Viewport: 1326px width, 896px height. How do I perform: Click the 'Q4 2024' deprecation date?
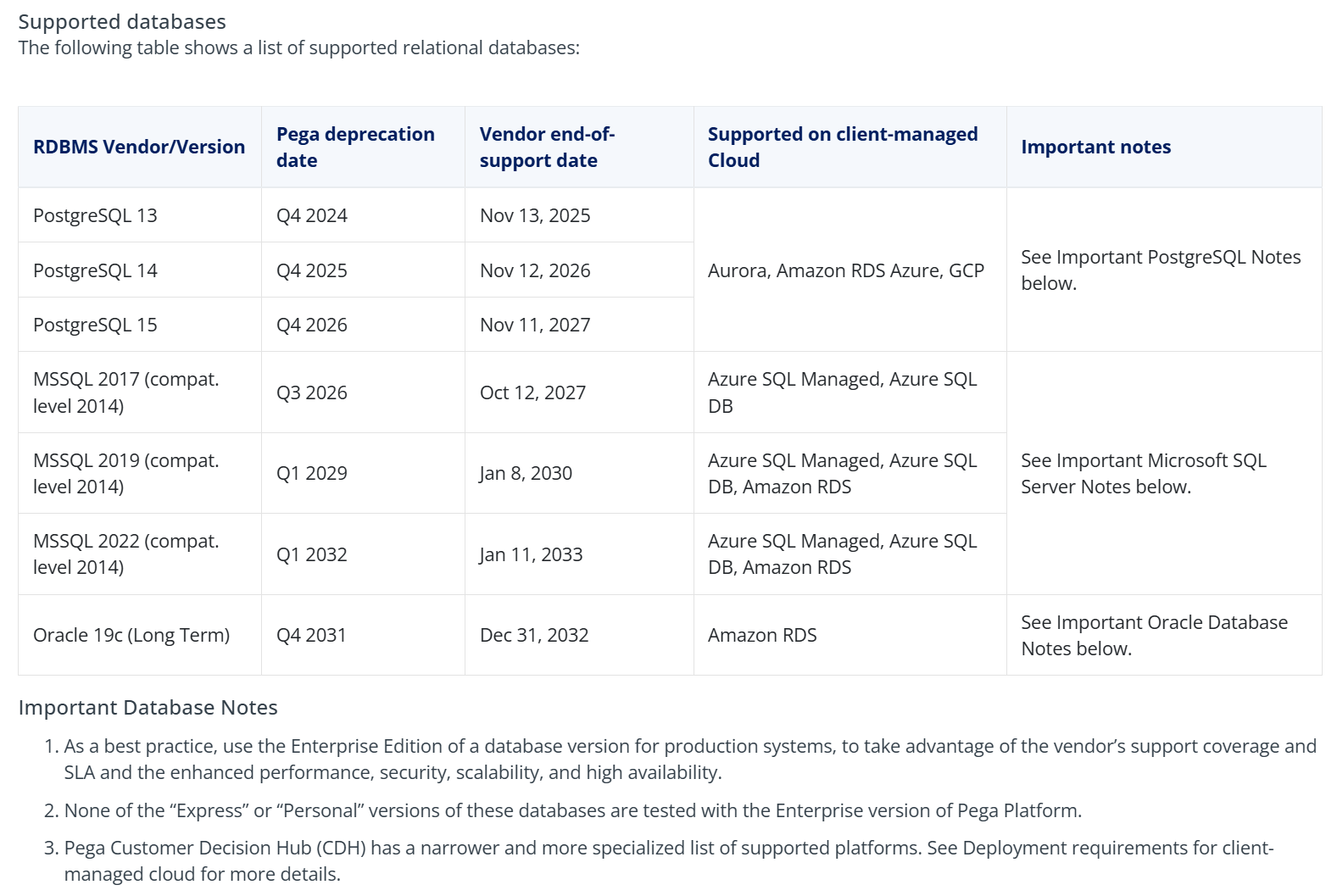click(312, 215)
